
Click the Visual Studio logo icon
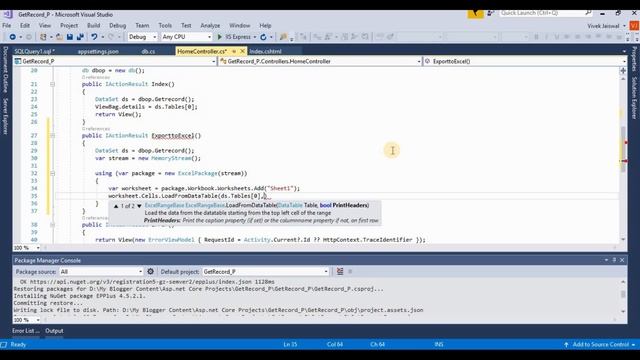point(7,14)
